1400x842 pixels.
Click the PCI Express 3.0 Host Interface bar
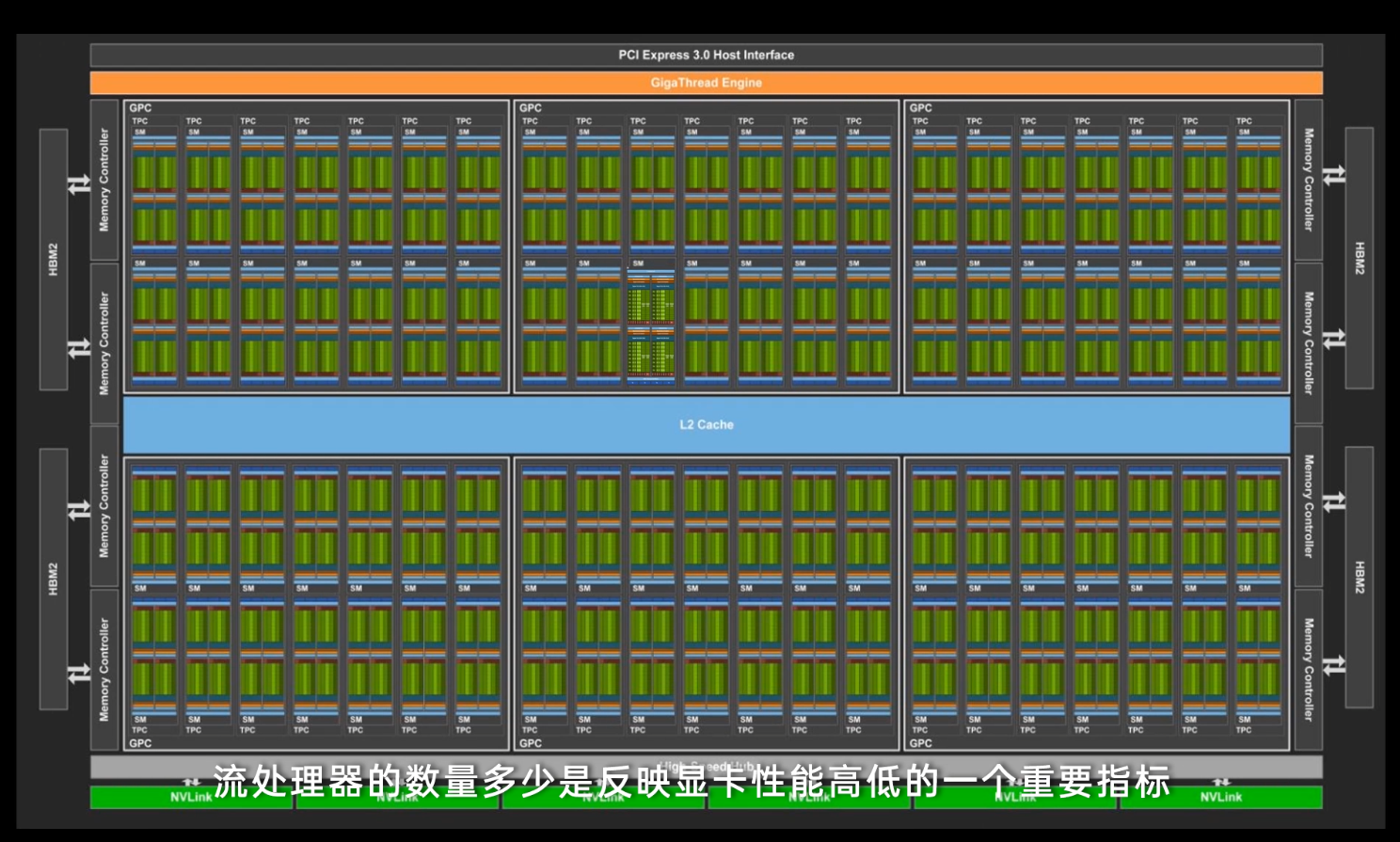click(x=706, y=55)
